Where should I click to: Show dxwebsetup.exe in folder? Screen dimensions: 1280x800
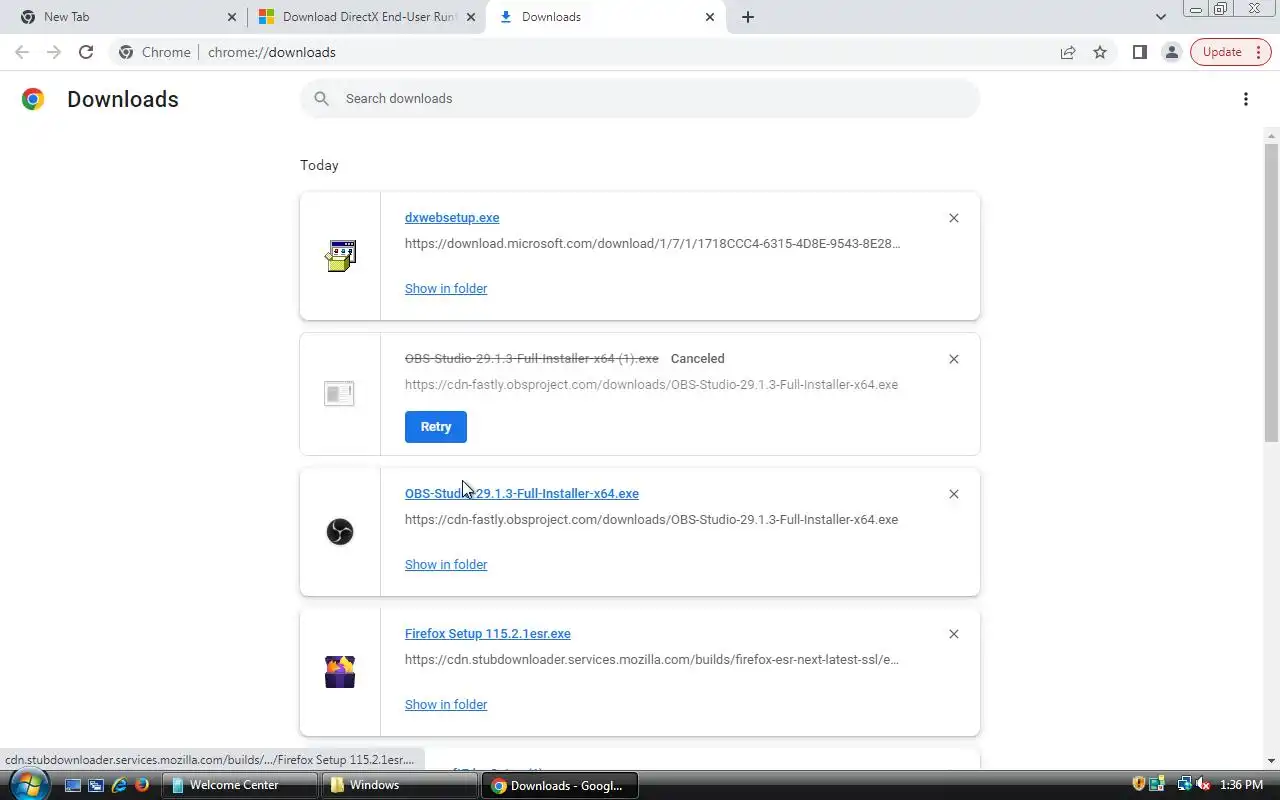point(446,288)
